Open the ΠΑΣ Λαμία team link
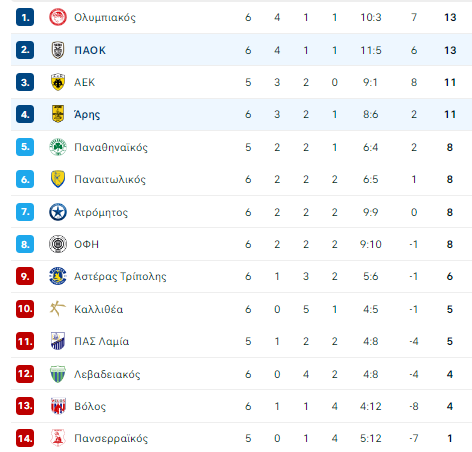472x452 pixels. [x=101, y=341]
